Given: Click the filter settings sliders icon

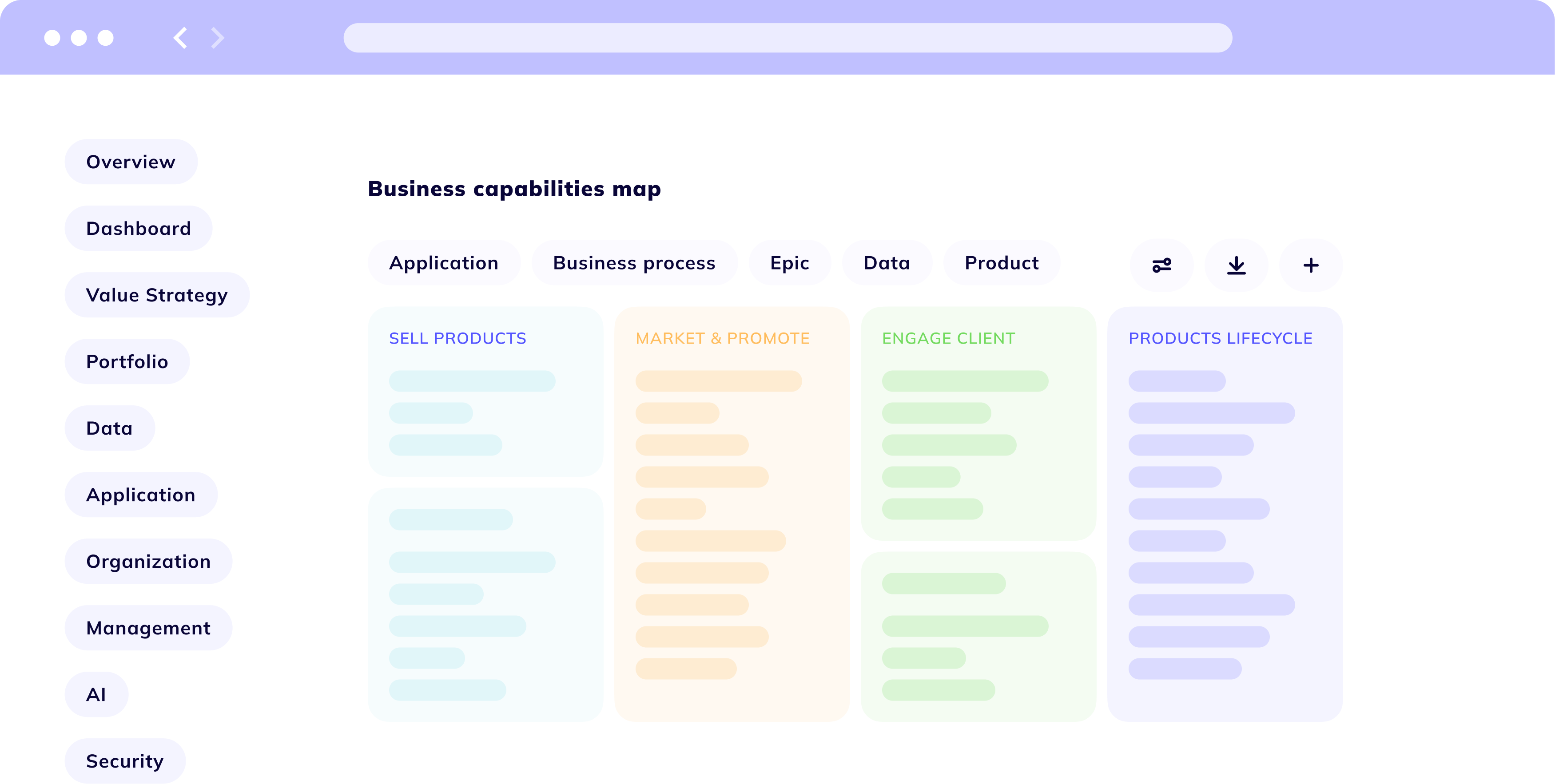Looking at the screenshot, I should 1161,265.
